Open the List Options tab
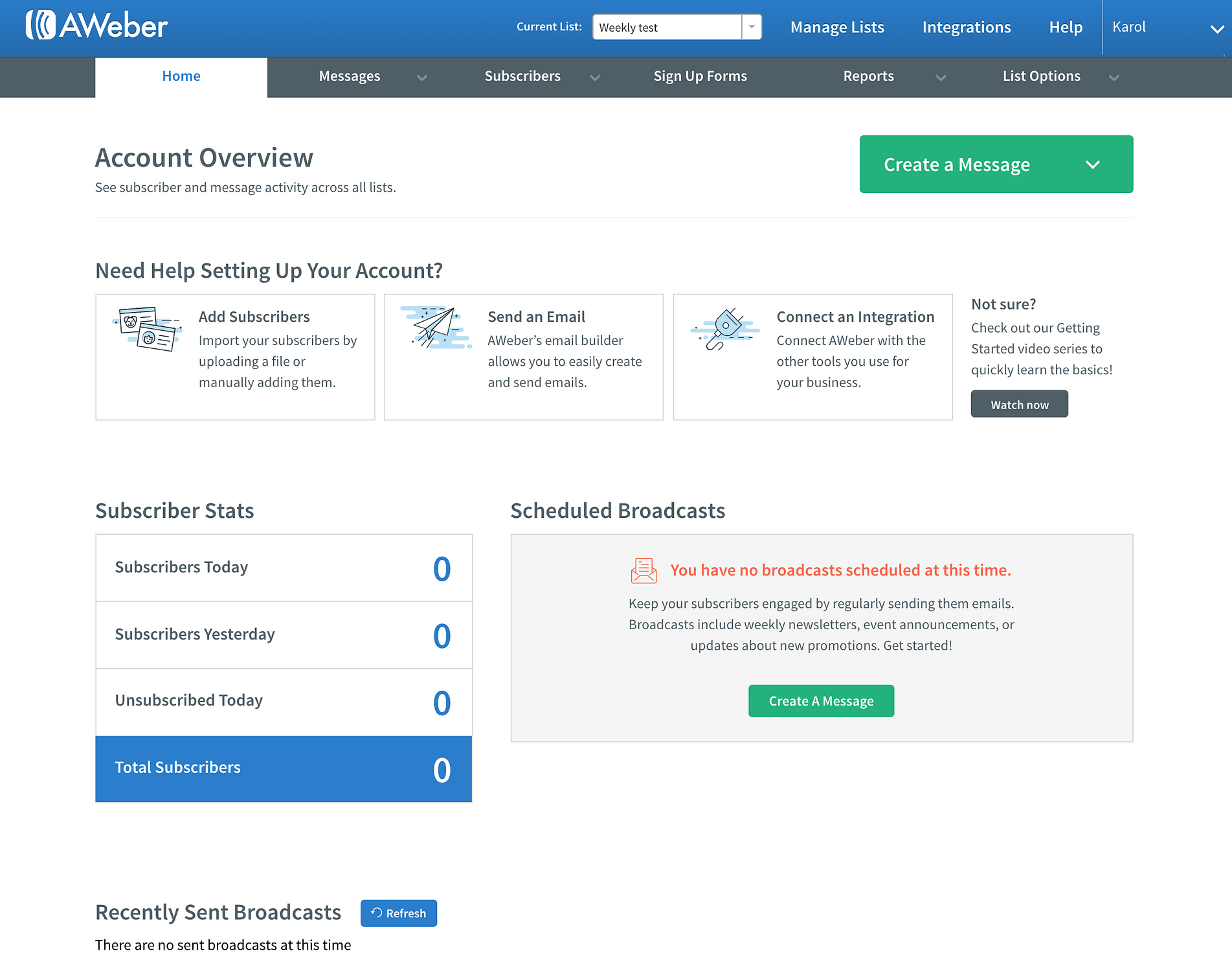The height and width of the screenshot is (971, 1232). pos(1041,76)
